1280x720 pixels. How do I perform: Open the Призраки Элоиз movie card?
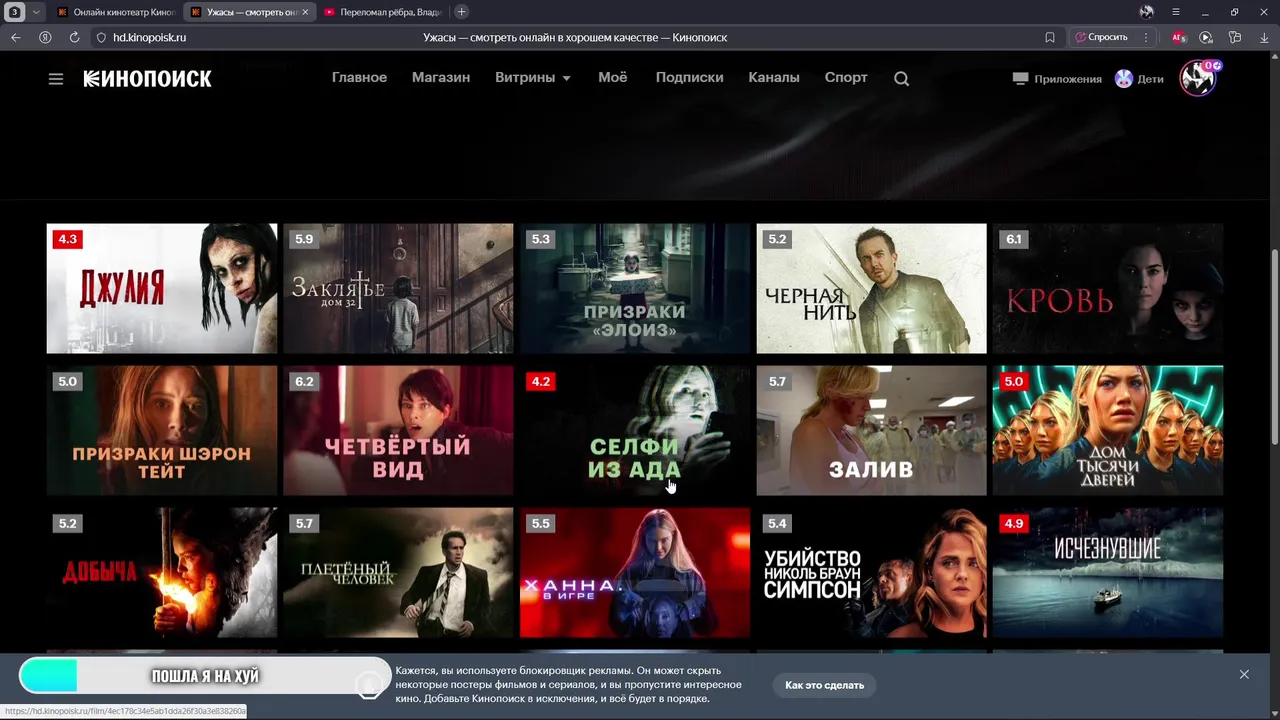[x=635, y=289]
